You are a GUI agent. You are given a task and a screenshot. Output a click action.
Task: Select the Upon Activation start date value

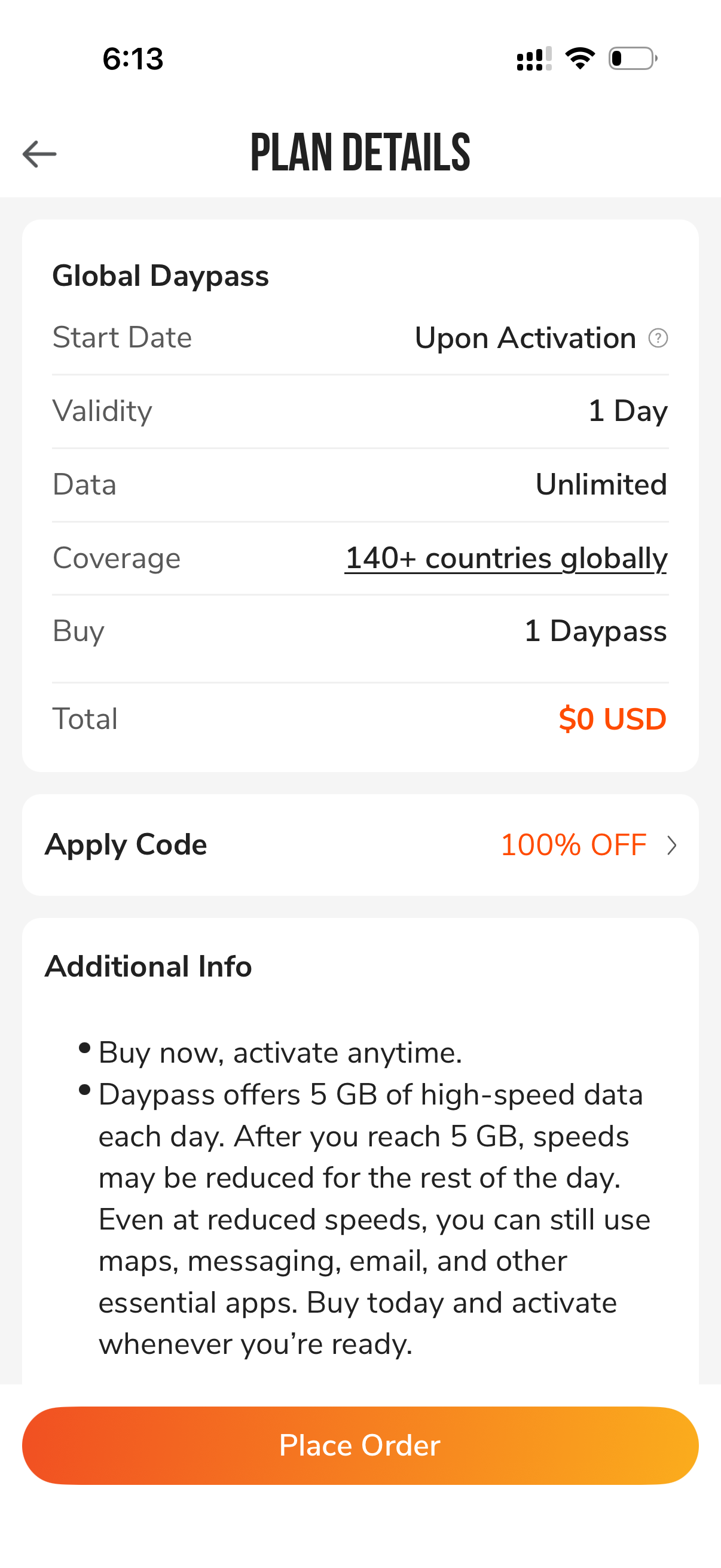pos(525,338)
